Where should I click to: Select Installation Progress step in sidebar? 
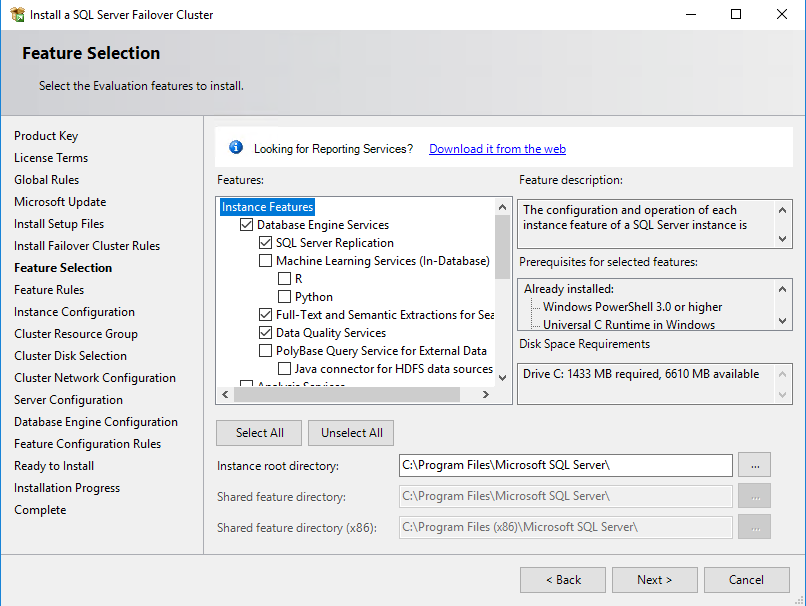pyautogui.click(x=67, y=488)
